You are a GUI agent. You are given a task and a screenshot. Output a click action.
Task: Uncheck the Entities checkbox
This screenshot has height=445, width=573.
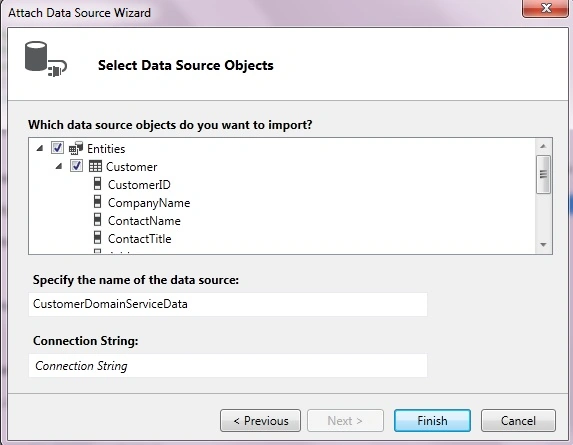coord(57,148)
